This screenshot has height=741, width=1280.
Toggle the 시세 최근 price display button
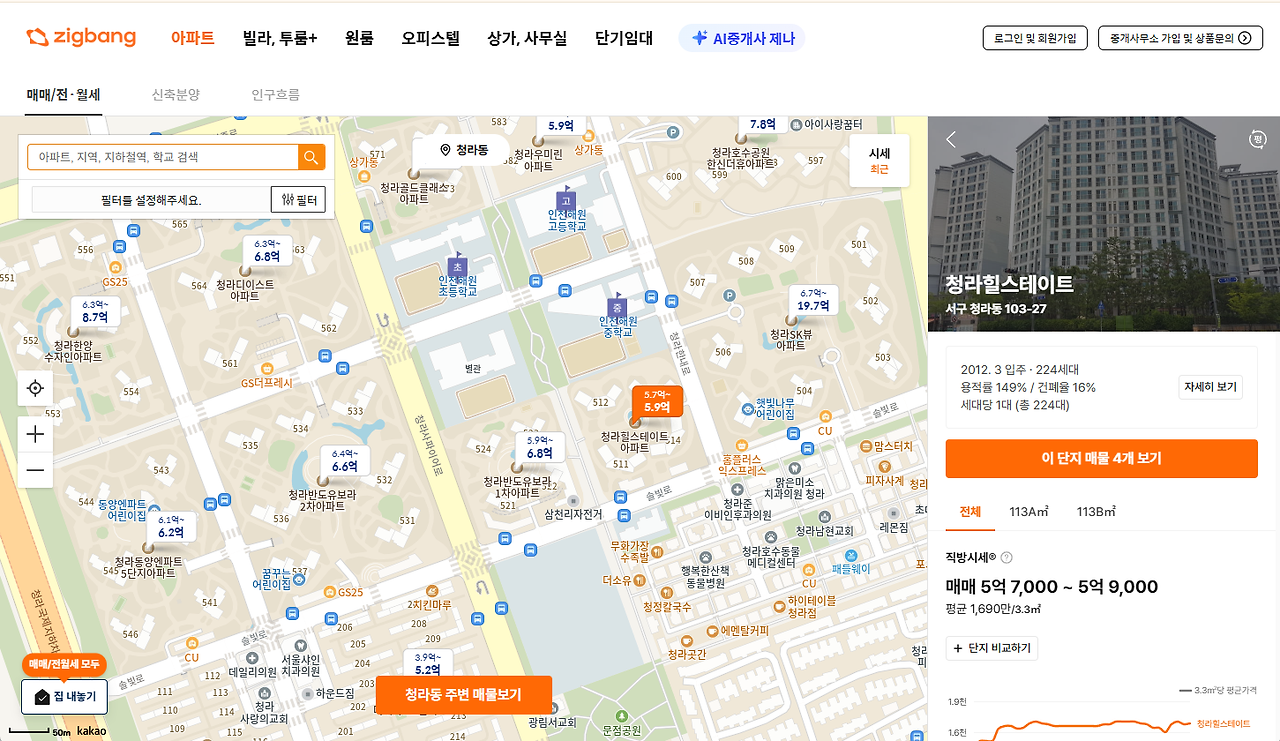879,160
